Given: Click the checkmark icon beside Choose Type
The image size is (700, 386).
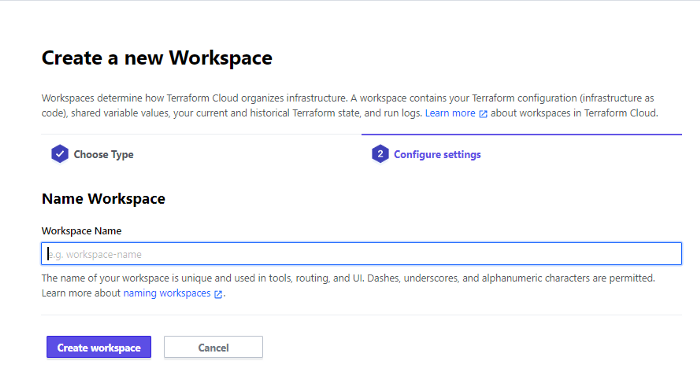Looking at the screenshot, I should click(x=60, y=154).
